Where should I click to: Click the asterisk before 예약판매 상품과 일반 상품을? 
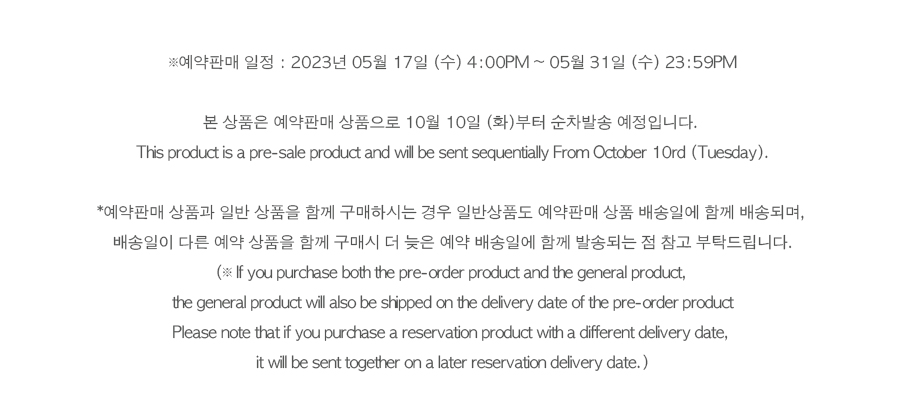pos(100,210)
